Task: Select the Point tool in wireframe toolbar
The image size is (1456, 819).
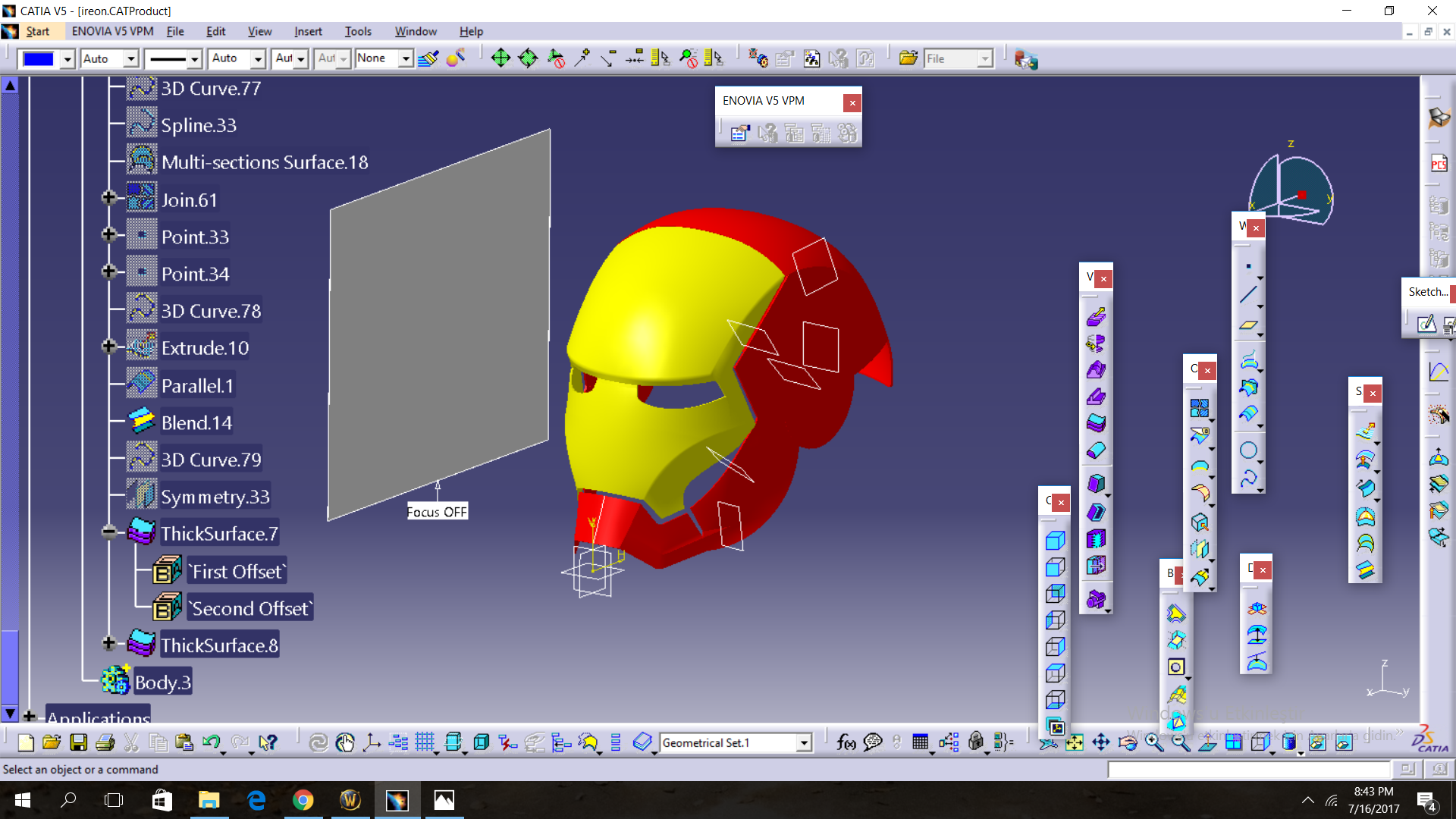Action: (x=1248, y=267)
